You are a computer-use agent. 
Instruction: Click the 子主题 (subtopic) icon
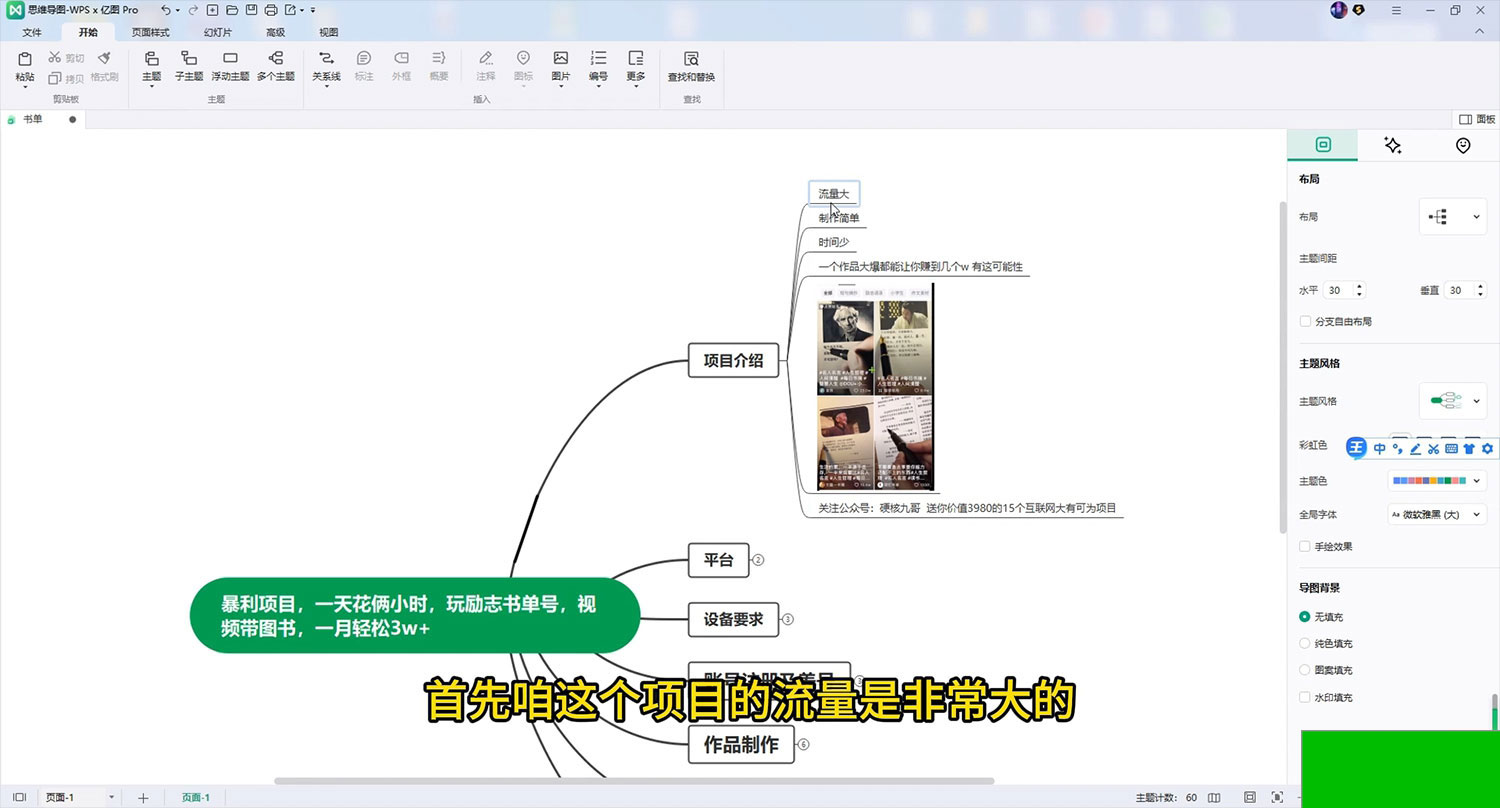tap(188, 60)
